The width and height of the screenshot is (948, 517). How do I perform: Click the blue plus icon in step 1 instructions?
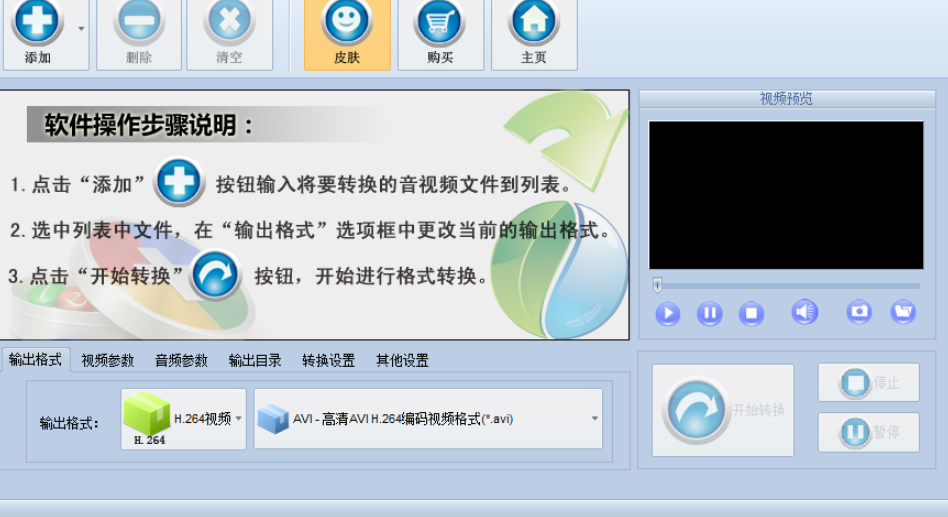179,181
